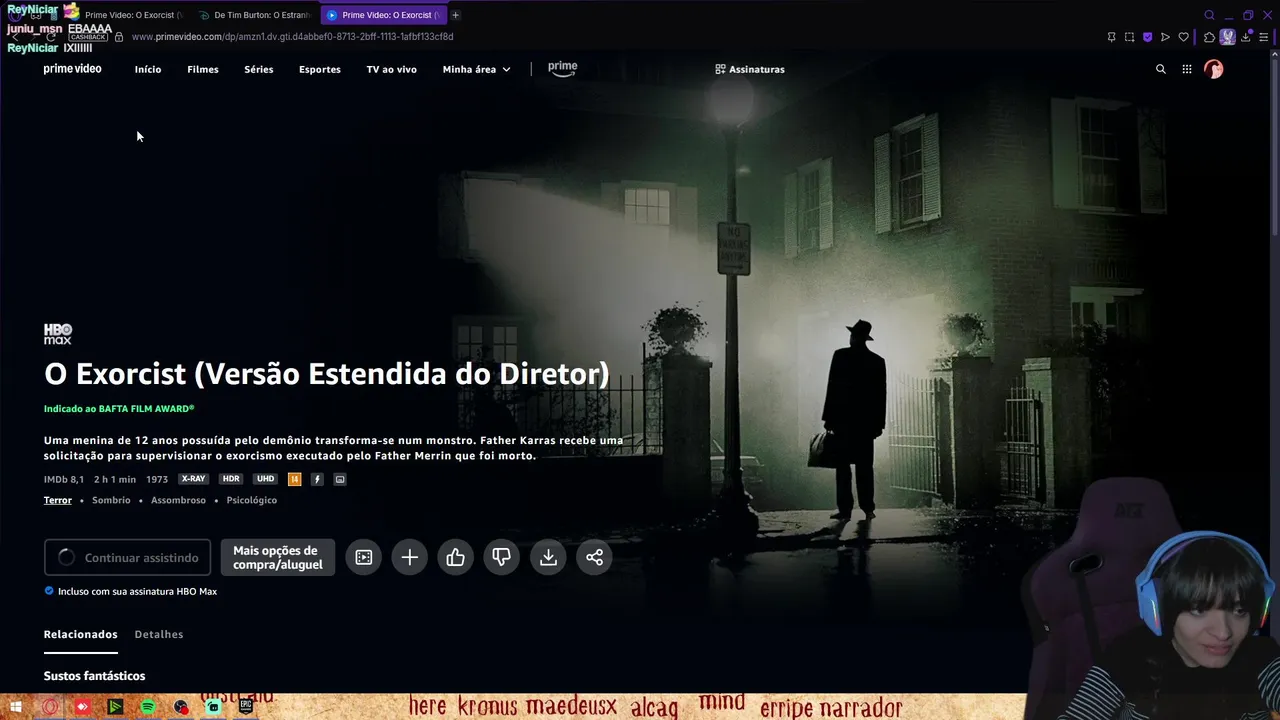Click the IMDb 8,1 rating text
The width and height of the screenshot is (1280, 720).
pos(64,479)
